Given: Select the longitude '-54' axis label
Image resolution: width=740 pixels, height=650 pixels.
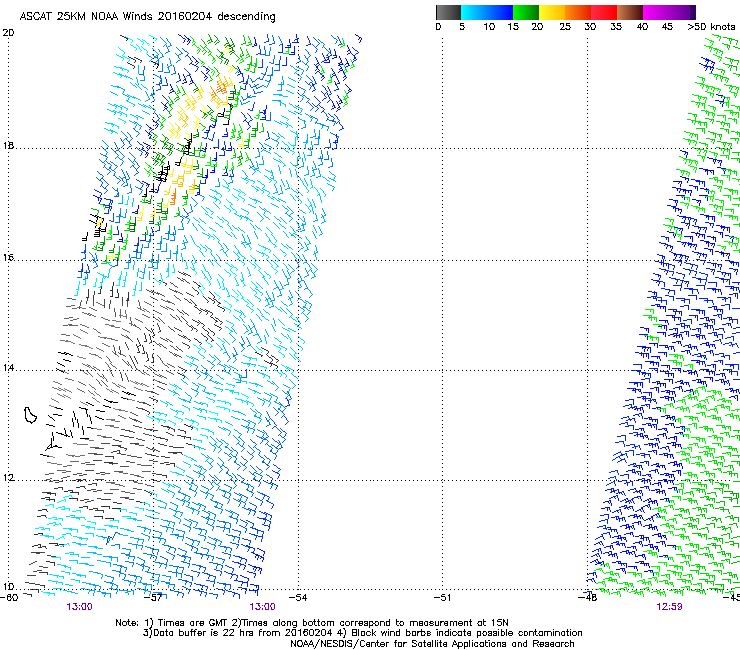Looking at the screenshot, I should [x=298, y=598].
